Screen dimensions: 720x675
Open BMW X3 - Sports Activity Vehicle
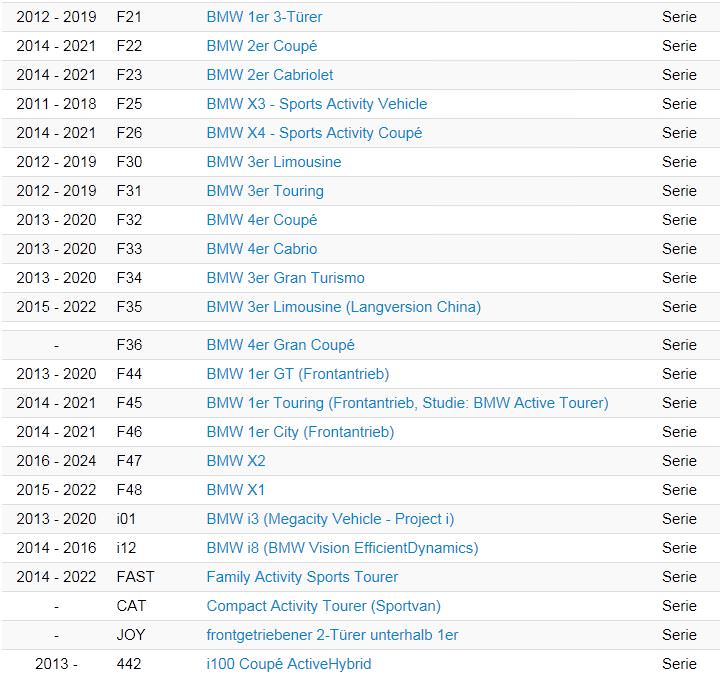click(x=317, y=104)
